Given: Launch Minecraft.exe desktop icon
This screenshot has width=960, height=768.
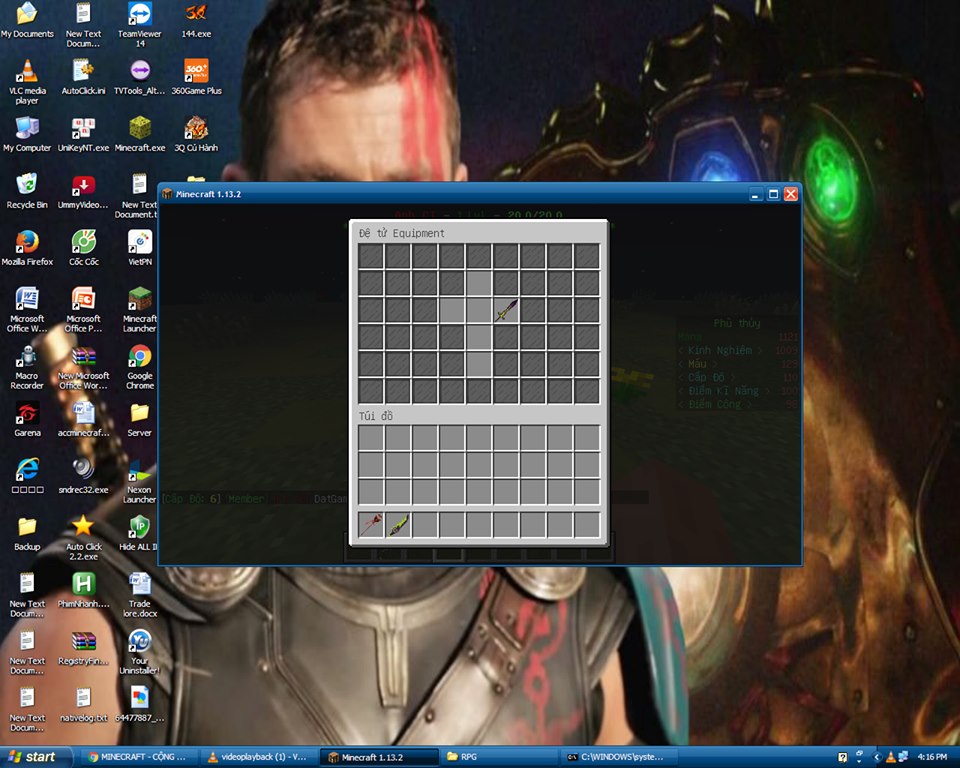Looking at the screenshot, I should pos(140,134).
